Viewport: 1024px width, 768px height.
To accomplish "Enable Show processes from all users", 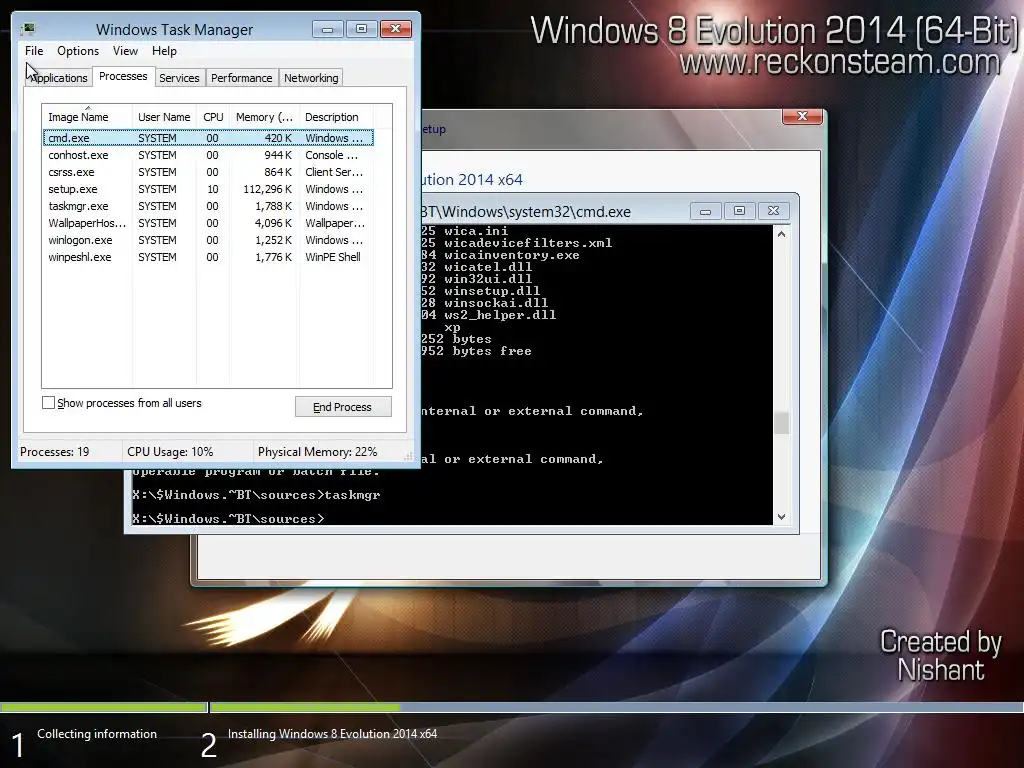I will pos(48,402).
